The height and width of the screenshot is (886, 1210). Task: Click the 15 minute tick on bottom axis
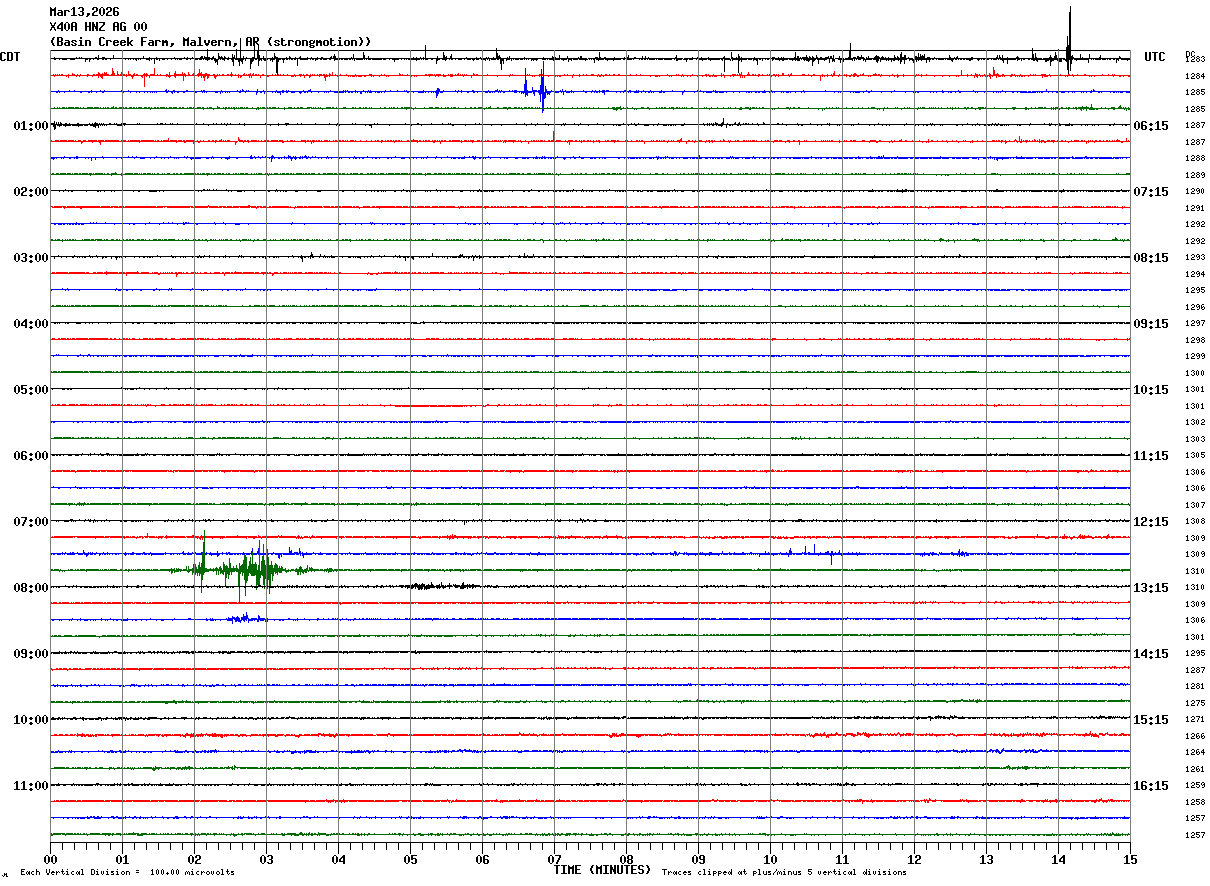(1130, 859)
